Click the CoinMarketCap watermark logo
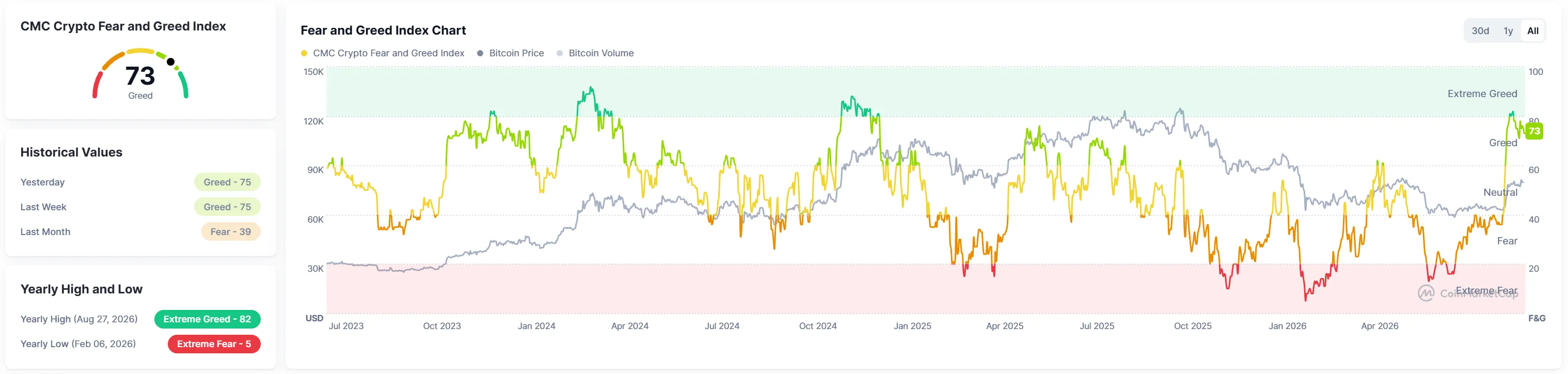 [1426, 293]
